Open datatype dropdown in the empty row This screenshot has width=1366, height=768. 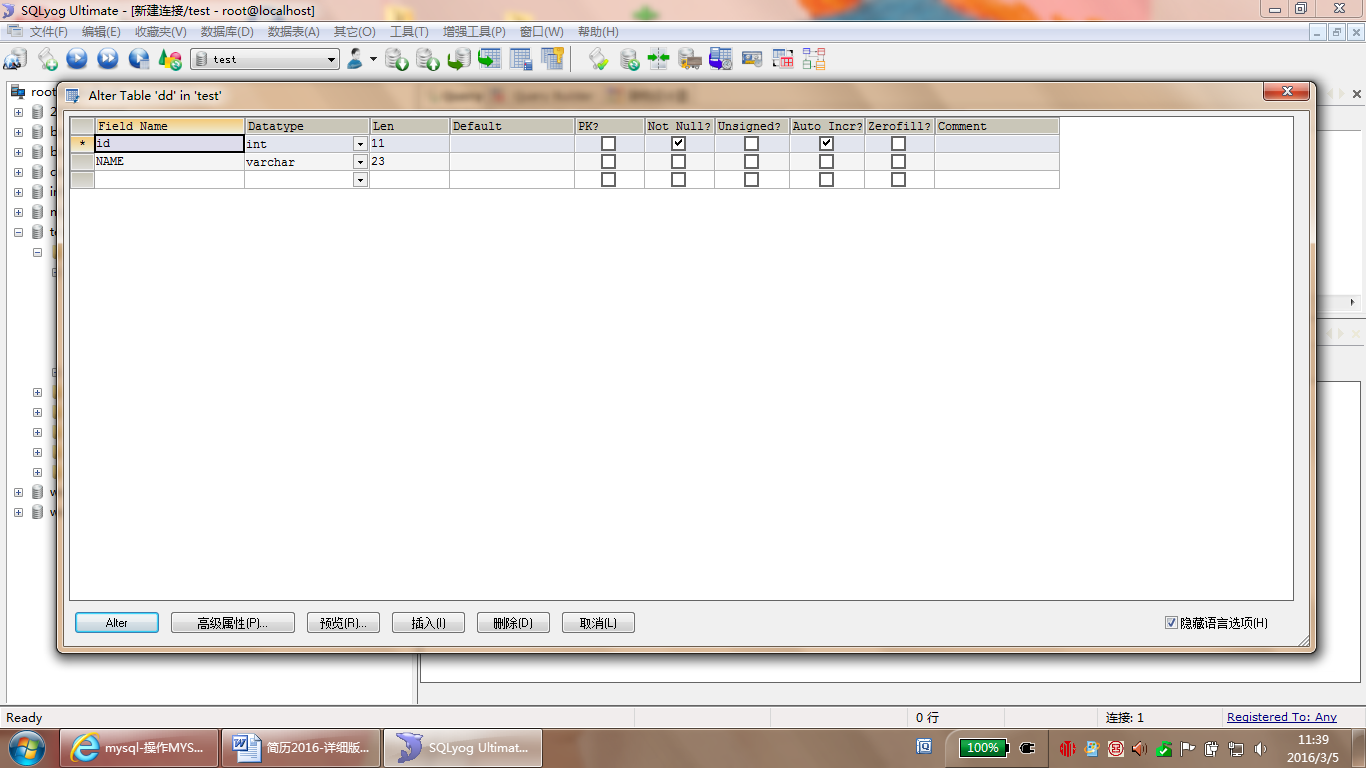point(360,180)
